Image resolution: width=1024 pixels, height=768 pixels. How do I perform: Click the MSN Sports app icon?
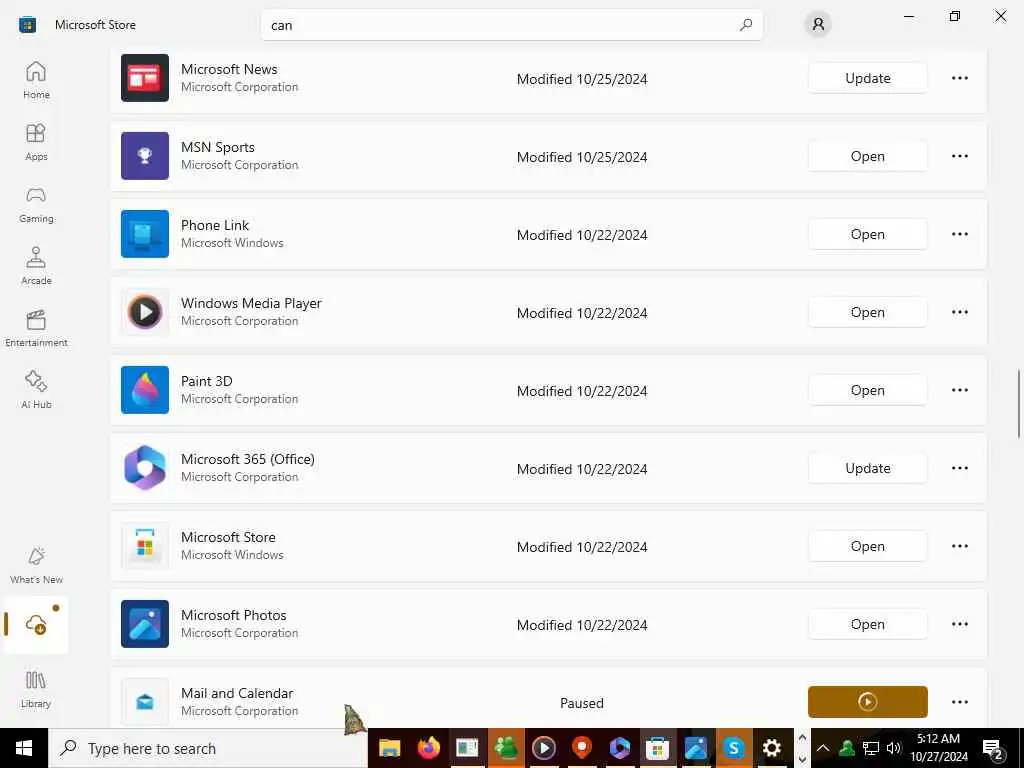(145, 155)
